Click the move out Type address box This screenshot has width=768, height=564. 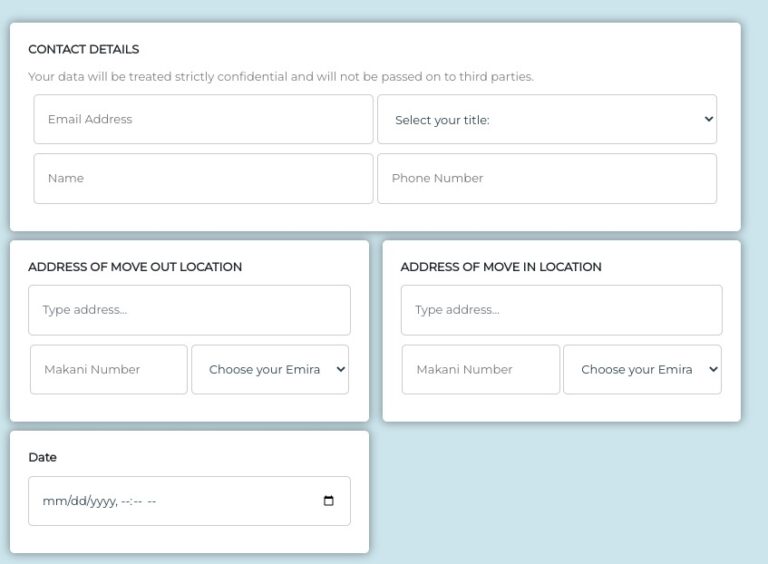point(190,310)
